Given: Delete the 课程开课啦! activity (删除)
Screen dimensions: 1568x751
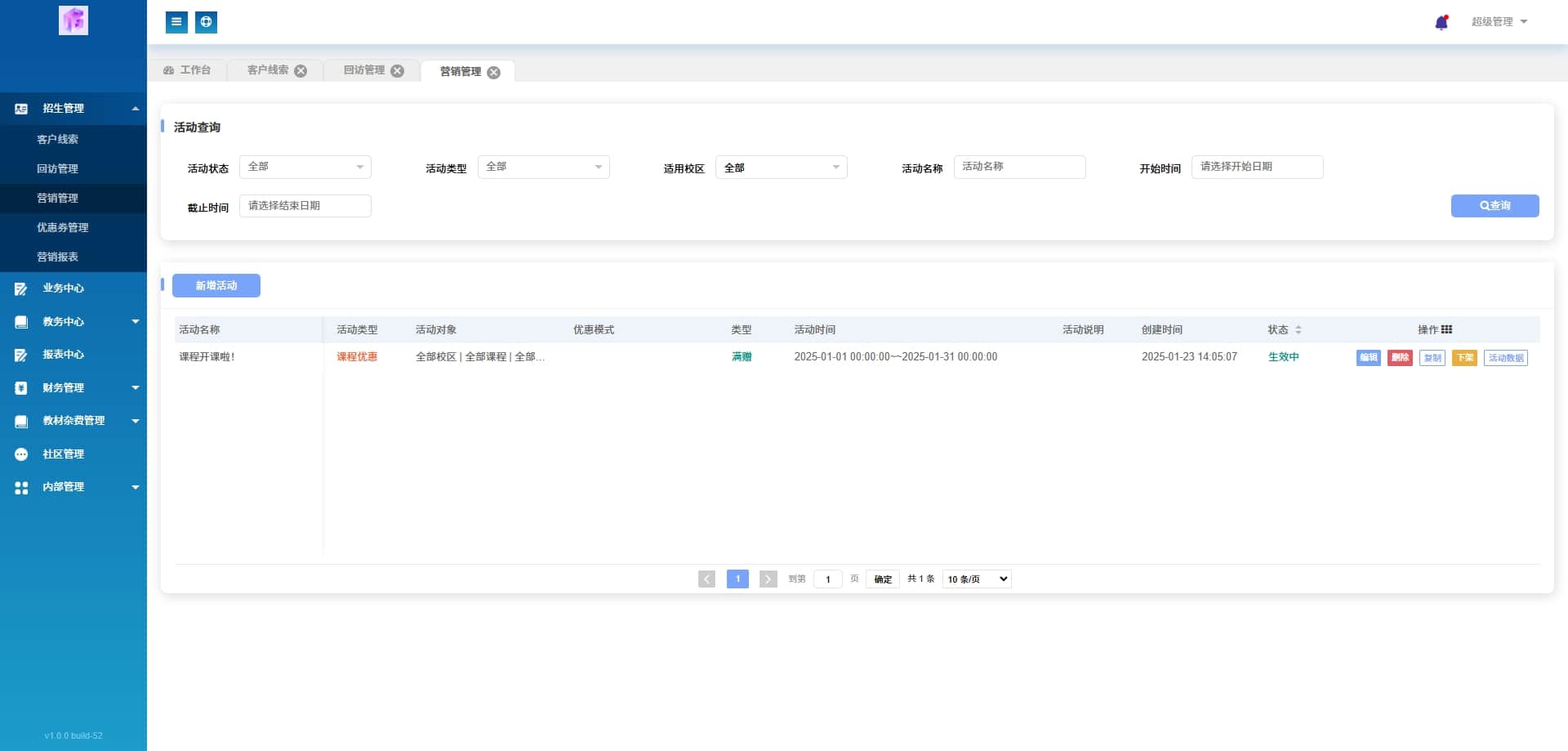Looking at the screenshot, I should point(1400,358).
